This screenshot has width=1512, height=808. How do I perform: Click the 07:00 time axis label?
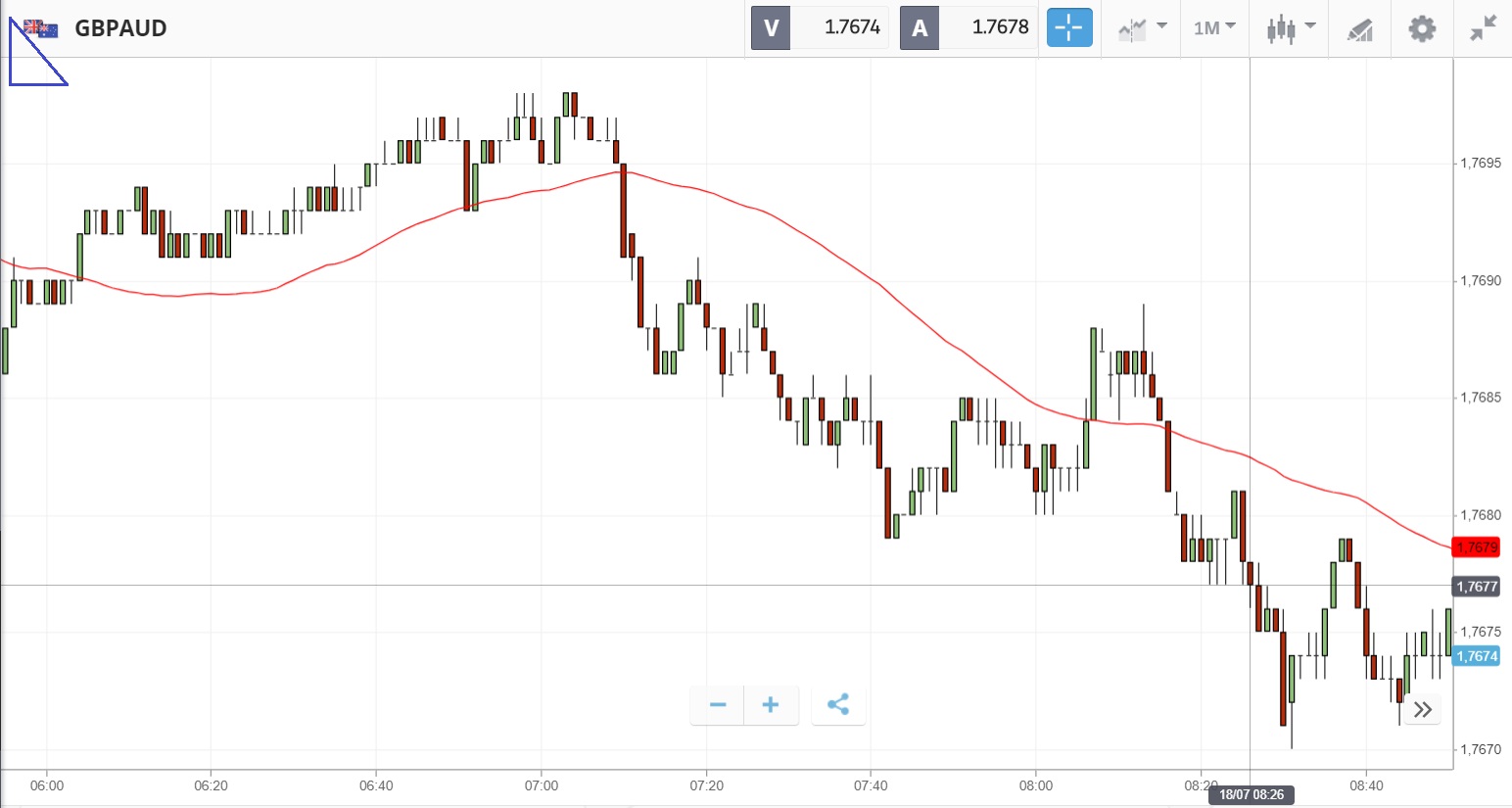[x=542, y=785]
